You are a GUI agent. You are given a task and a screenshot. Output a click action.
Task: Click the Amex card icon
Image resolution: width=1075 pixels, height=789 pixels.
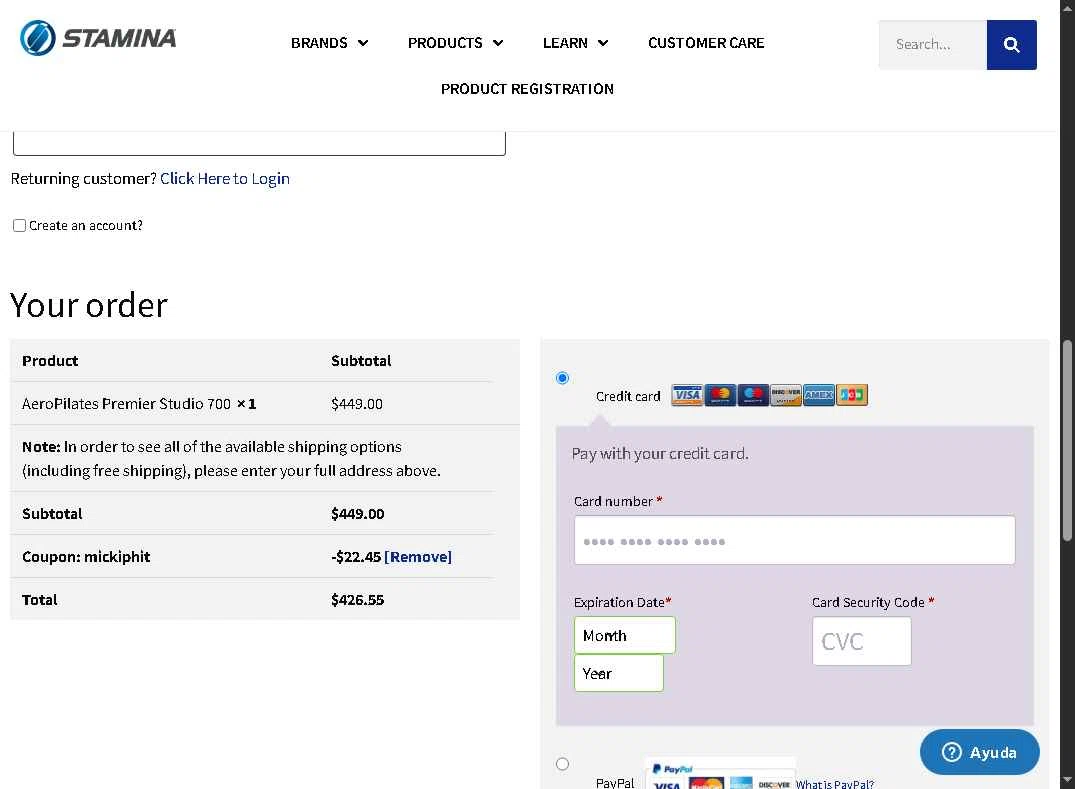point(819,395)
